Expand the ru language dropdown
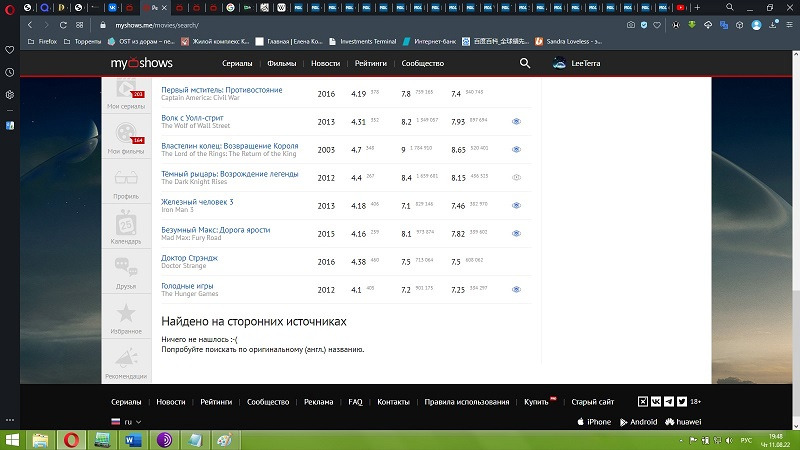This screenshot has width=800, height=450. (x=127, y=422)
